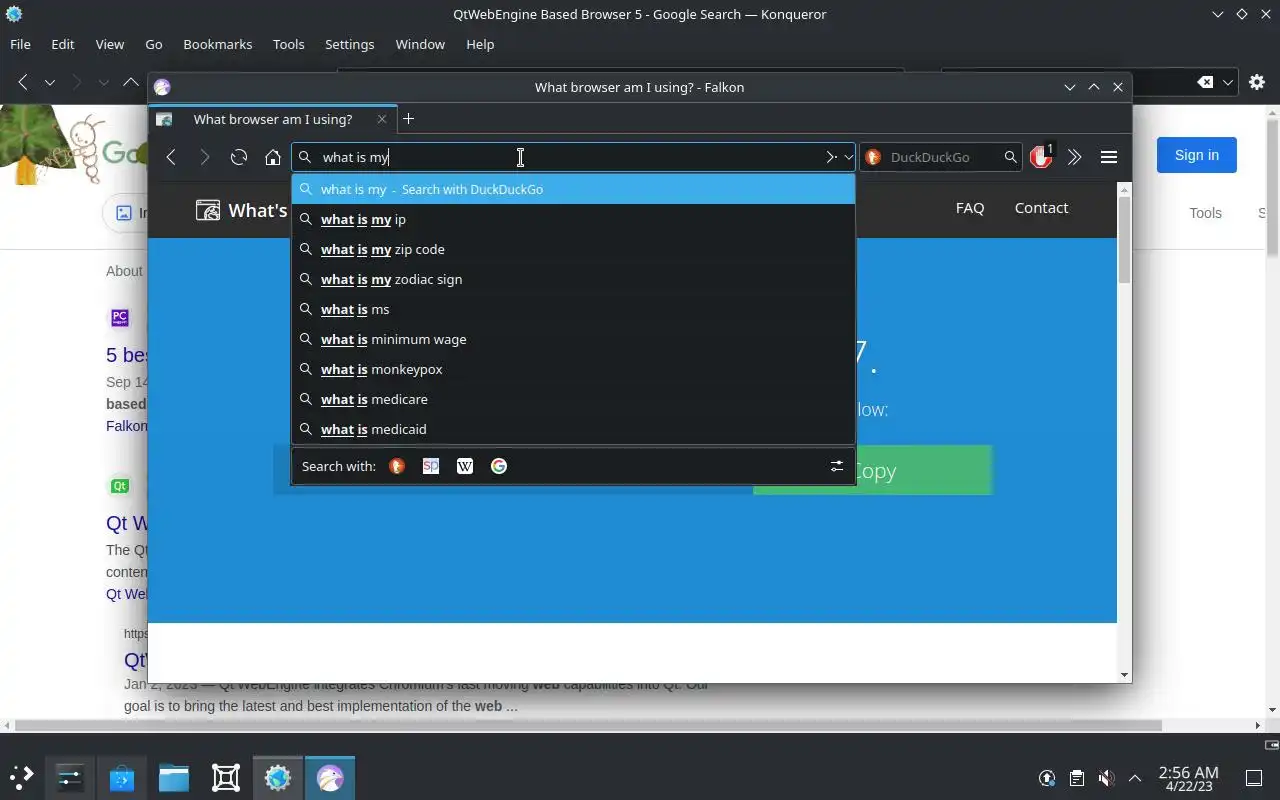Select the 'What browser am I using?' tab

pyautogui.click(x=273, y=119)
